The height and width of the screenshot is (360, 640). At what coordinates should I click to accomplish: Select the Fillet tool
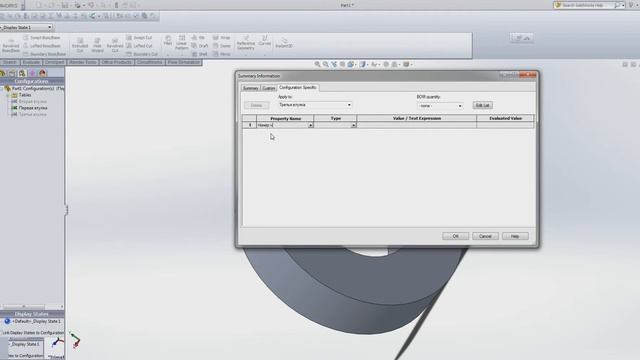(x=168, y=41)
